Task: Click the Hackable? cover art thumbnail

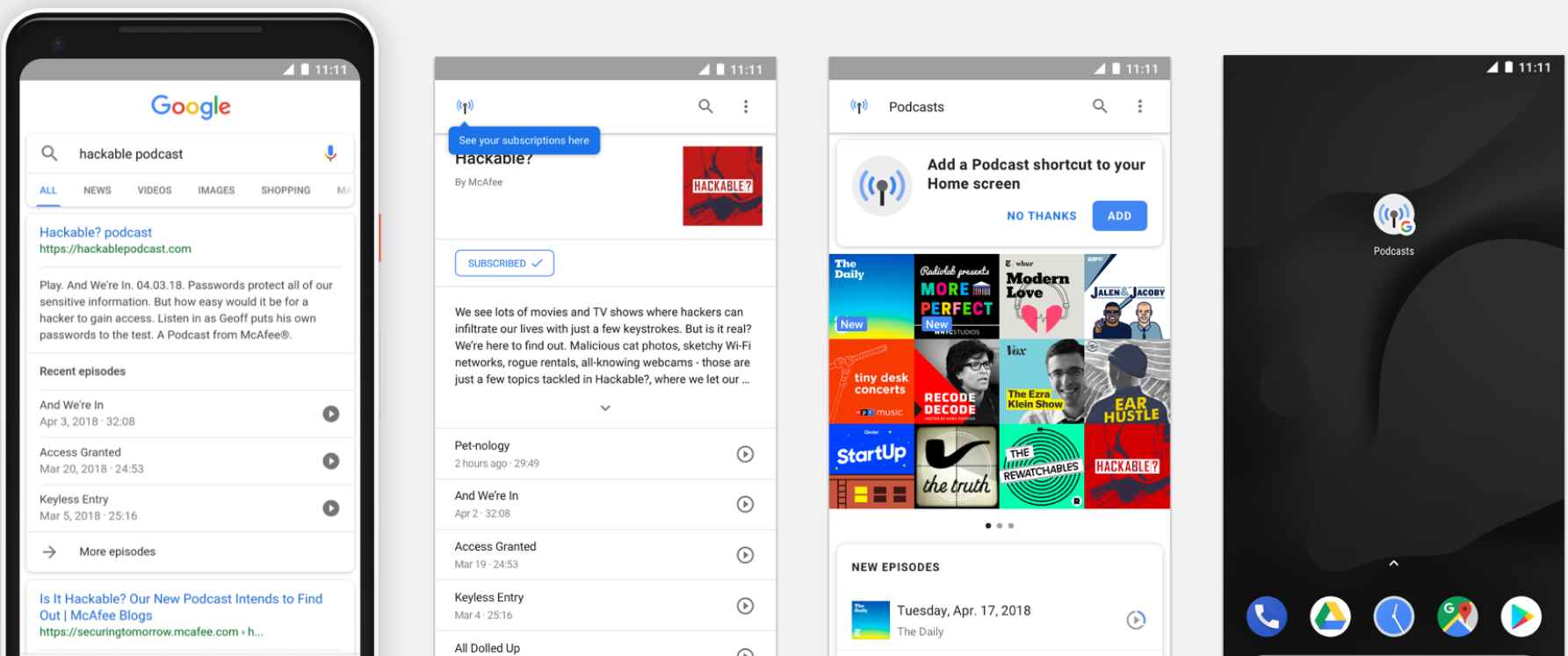Action: coord(722,186)
